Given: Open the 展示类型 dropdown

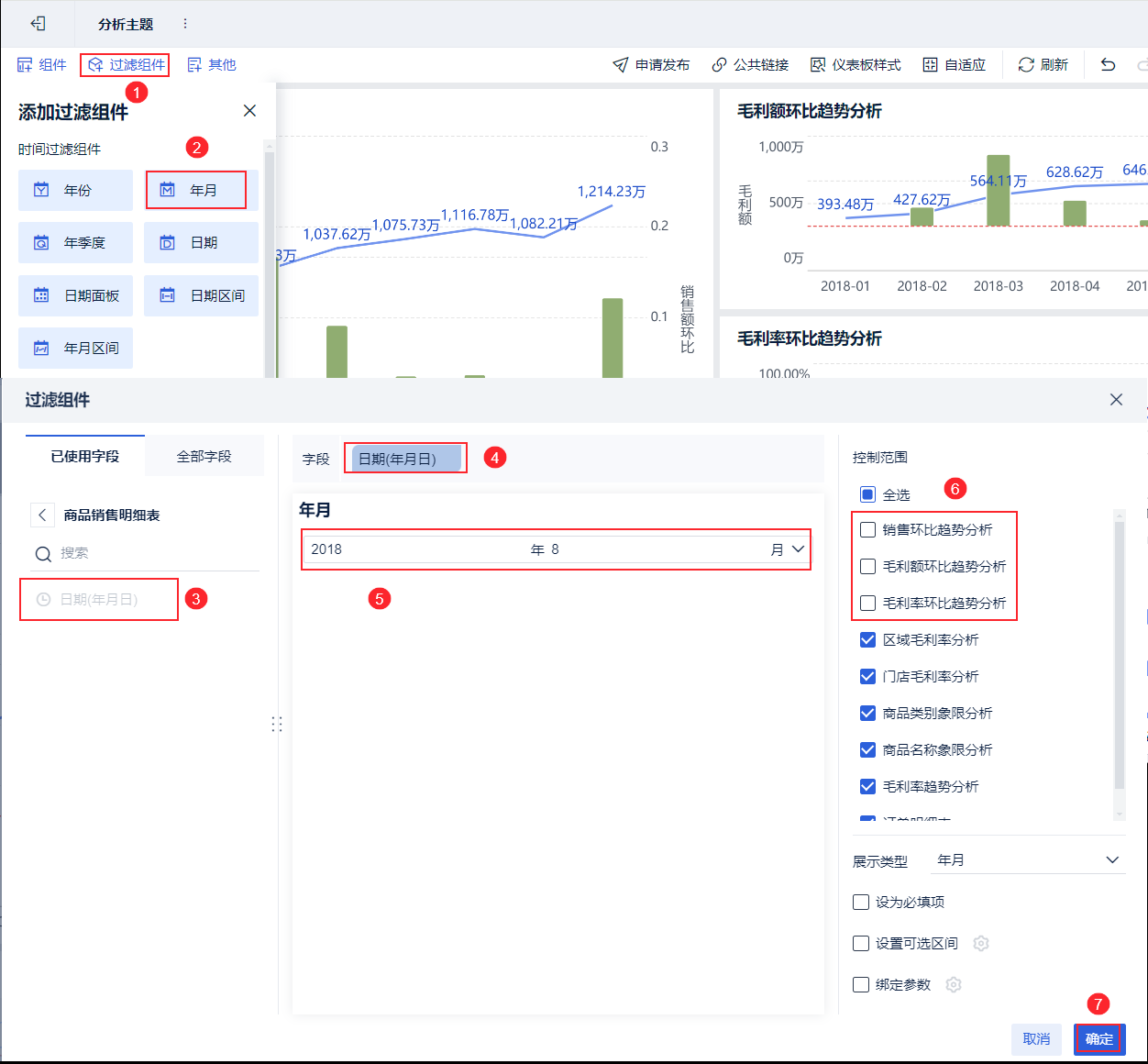Looking at the screenshot, I should pos(1027,859).
